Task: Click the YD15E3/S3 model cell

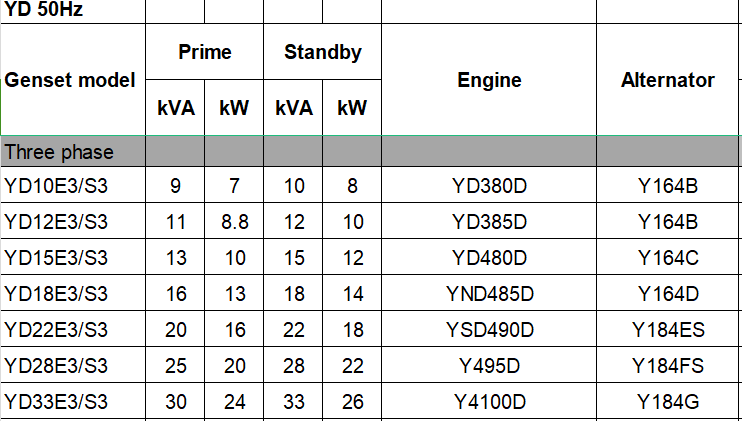Action: coord(73,257)
